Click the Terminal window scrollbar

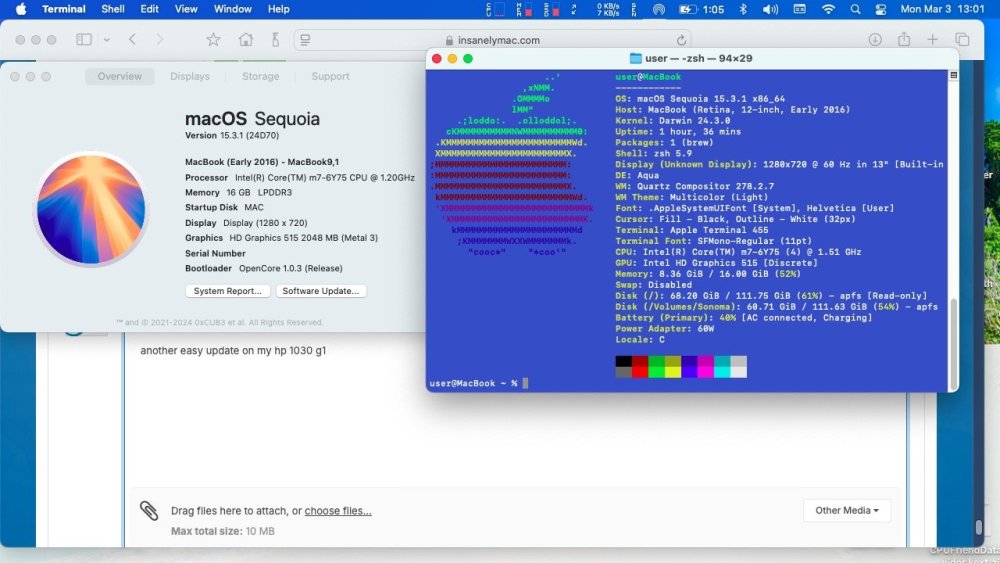pyautogui.click(x=953, y=342)
